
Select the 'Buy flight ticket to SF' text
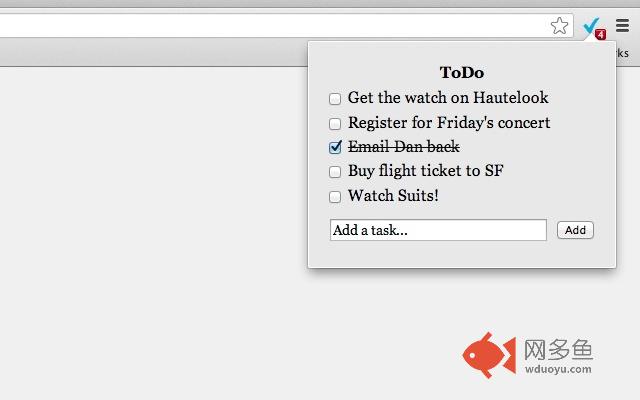click(425, 171)
